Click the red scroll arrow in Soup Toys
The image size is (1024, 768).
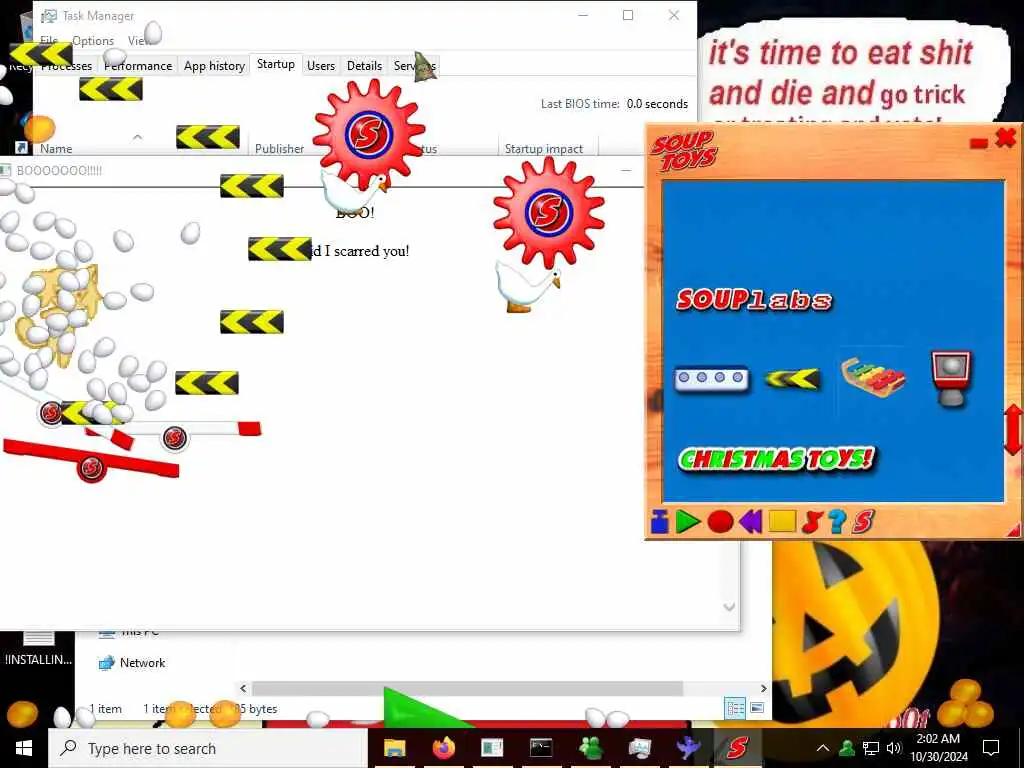pos(1013,430)
